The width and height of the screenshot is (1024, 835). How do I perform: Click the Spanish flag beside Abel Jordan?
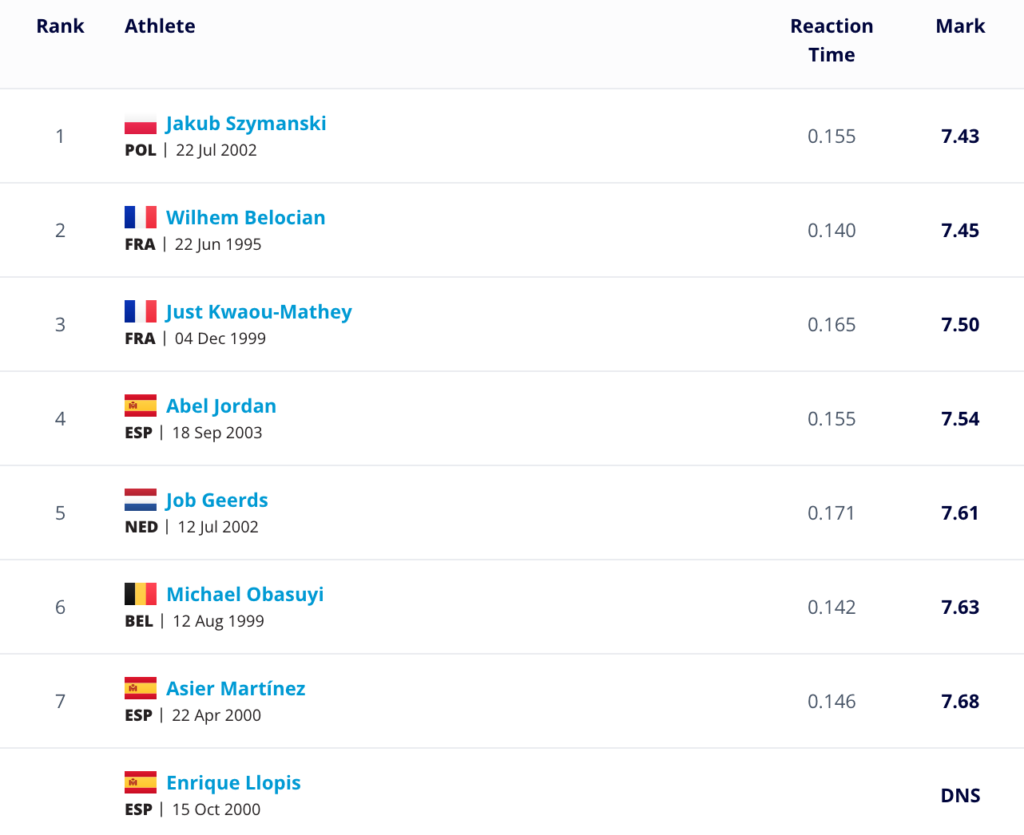[x=140, y=406]
